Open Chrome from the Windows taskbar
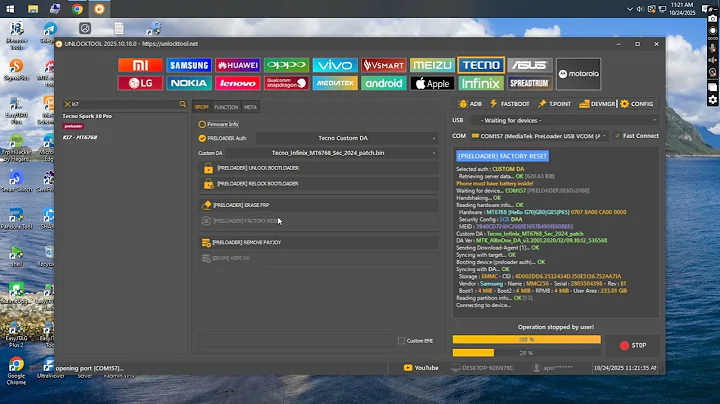 (x=77, y=9)
